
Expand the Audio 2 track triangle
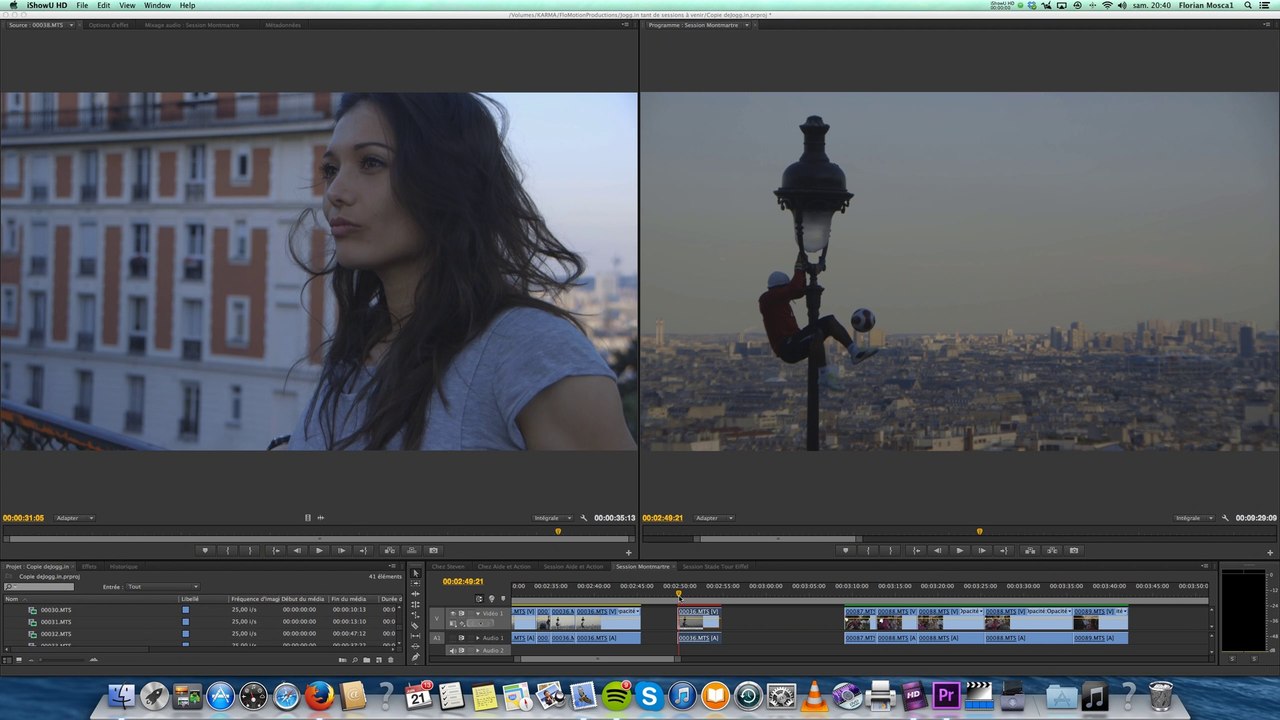pyautogui.click(x=478, y=651)
